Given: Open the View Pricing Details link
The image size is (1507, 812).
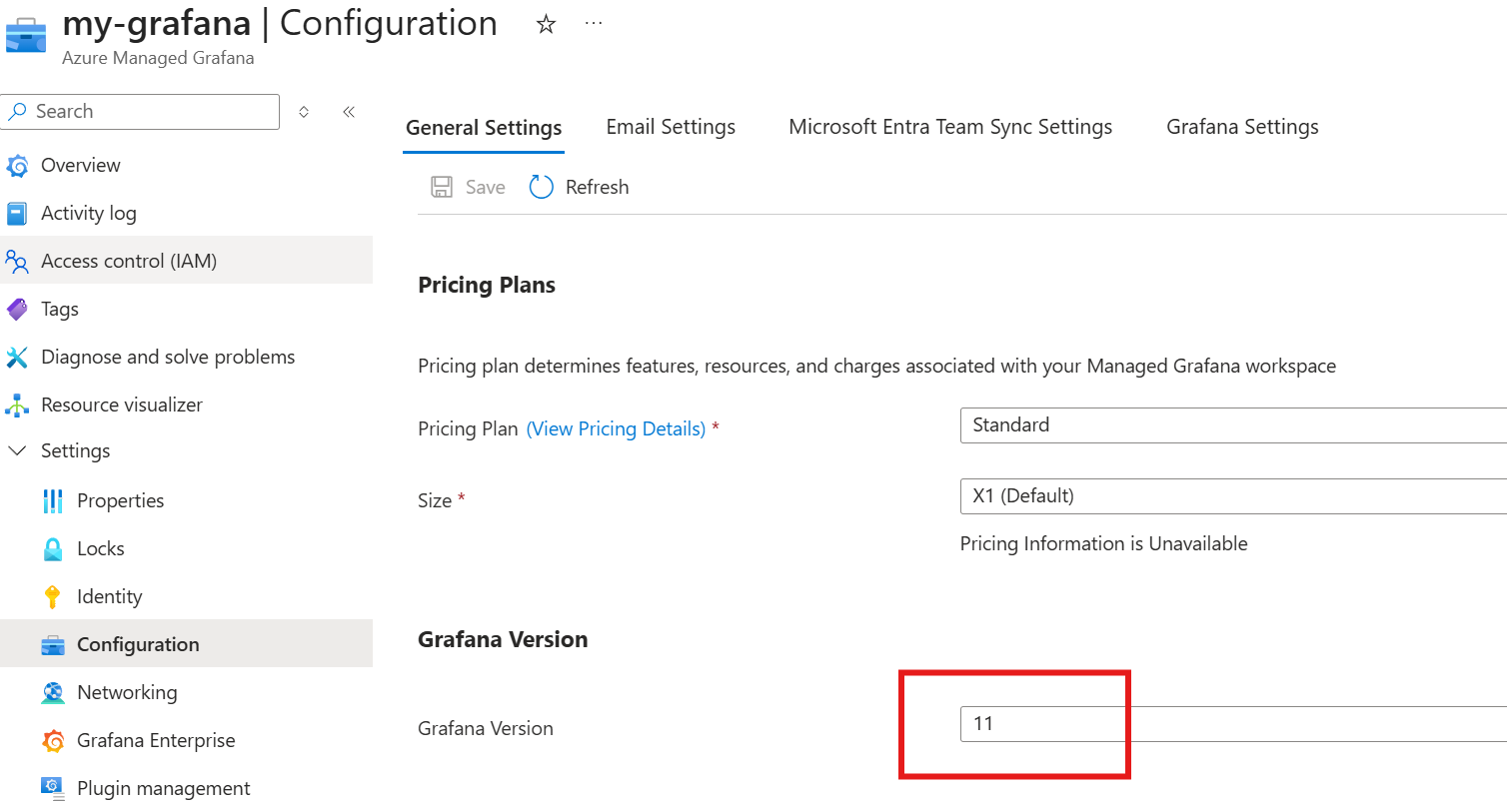Looking at the screenshot, I should [x=616, y=429].
